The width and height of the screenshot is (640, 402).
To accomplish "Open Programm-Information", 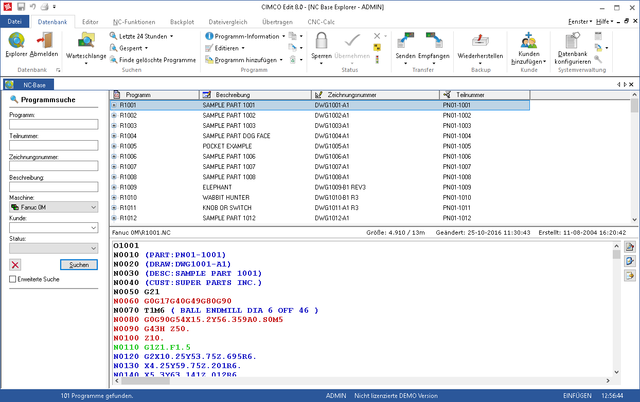I will pos(247,36).
